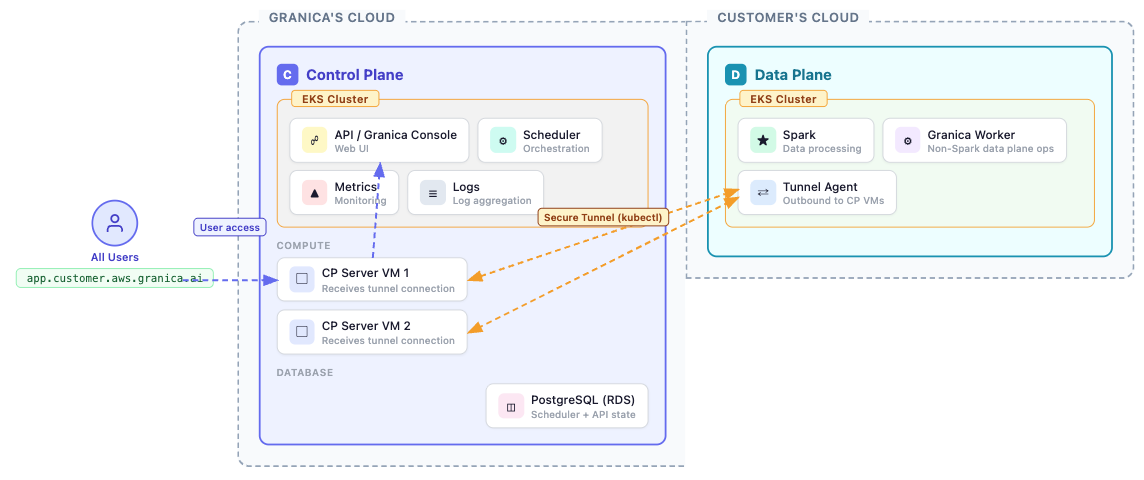The image size is (1144, 480).
Task: Click the All Users person icon
Action: tap(115, 224)
